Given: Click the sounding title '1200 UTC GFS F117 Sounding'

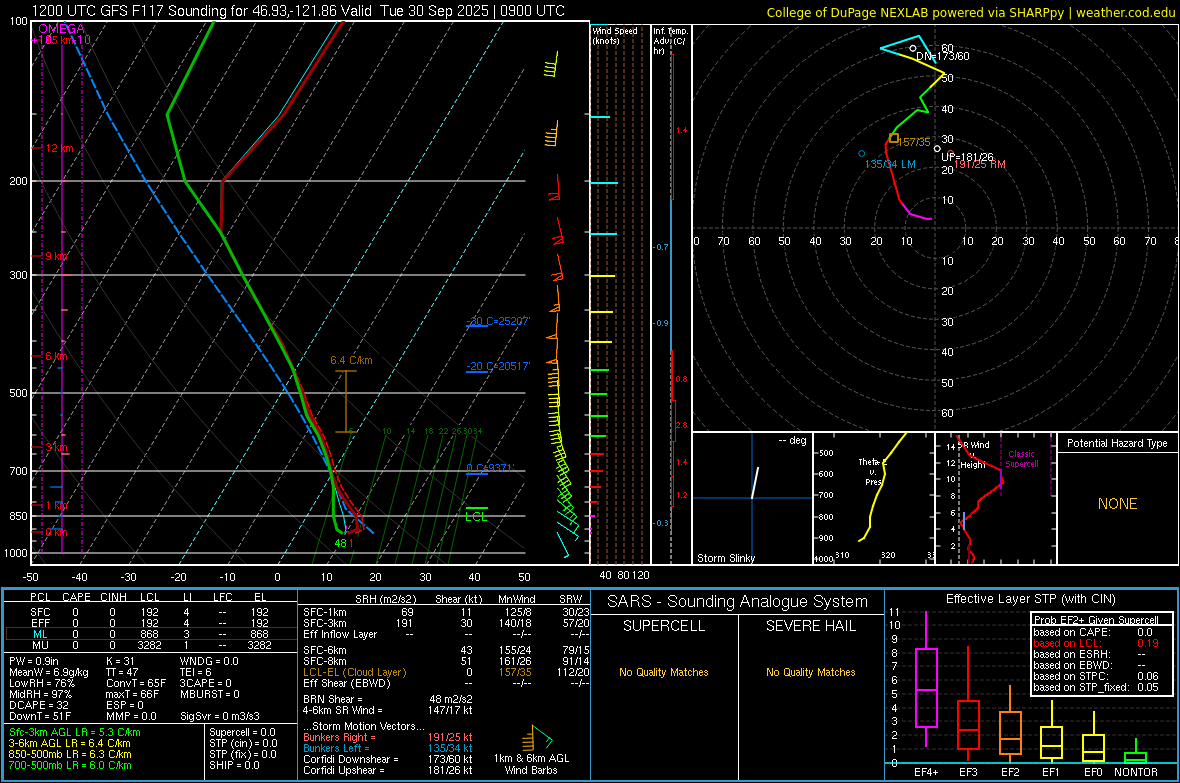Looking at the screenshot, I should 129,11.
